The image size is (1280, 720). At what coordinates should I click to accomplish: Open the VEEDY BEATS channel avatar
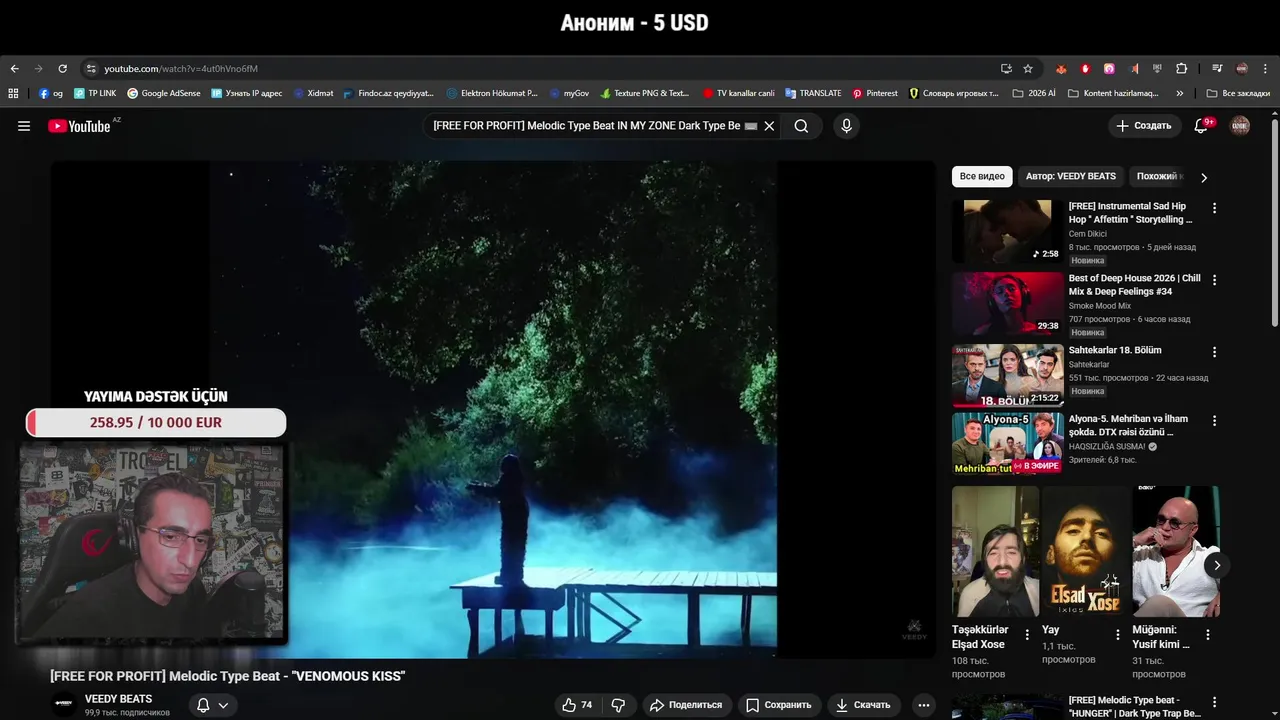click(x=64, y=704)
